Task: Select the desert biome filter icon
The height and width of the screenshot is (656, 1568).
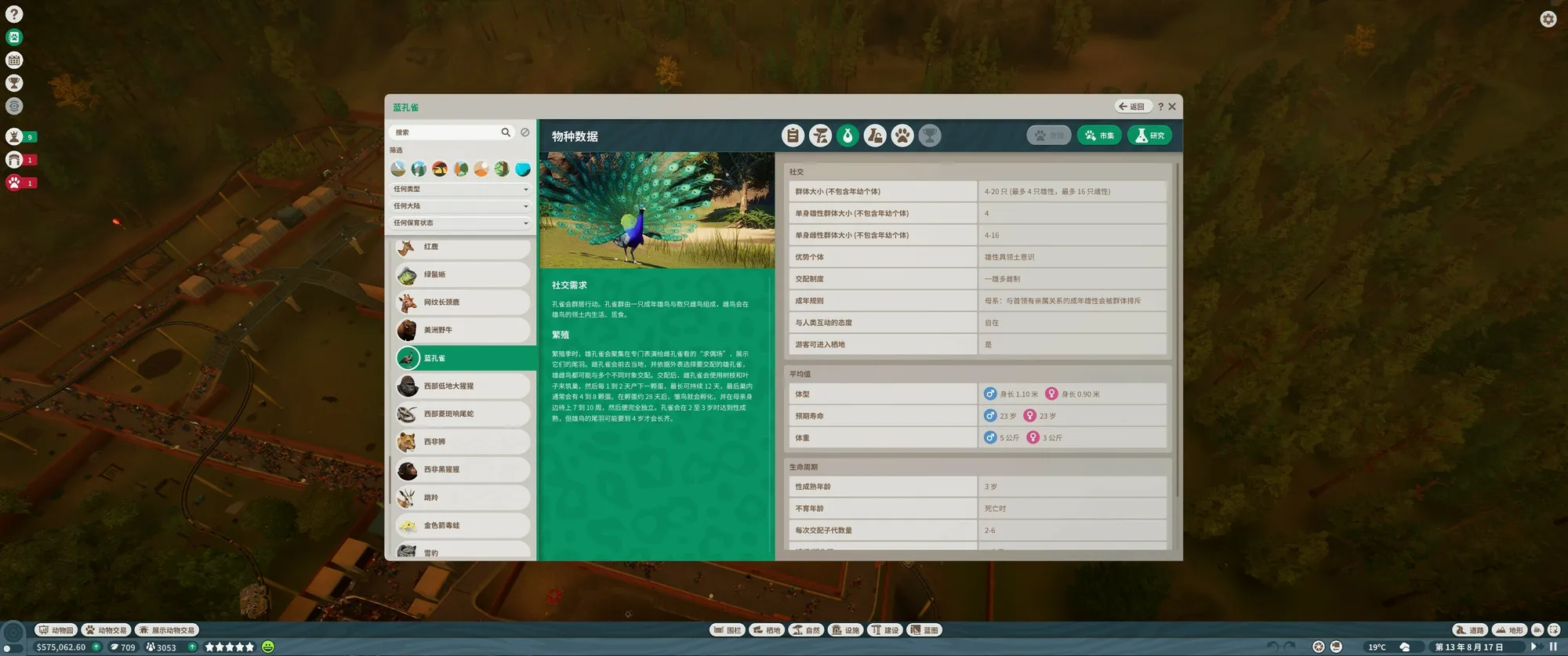Action: coord(481,169)
